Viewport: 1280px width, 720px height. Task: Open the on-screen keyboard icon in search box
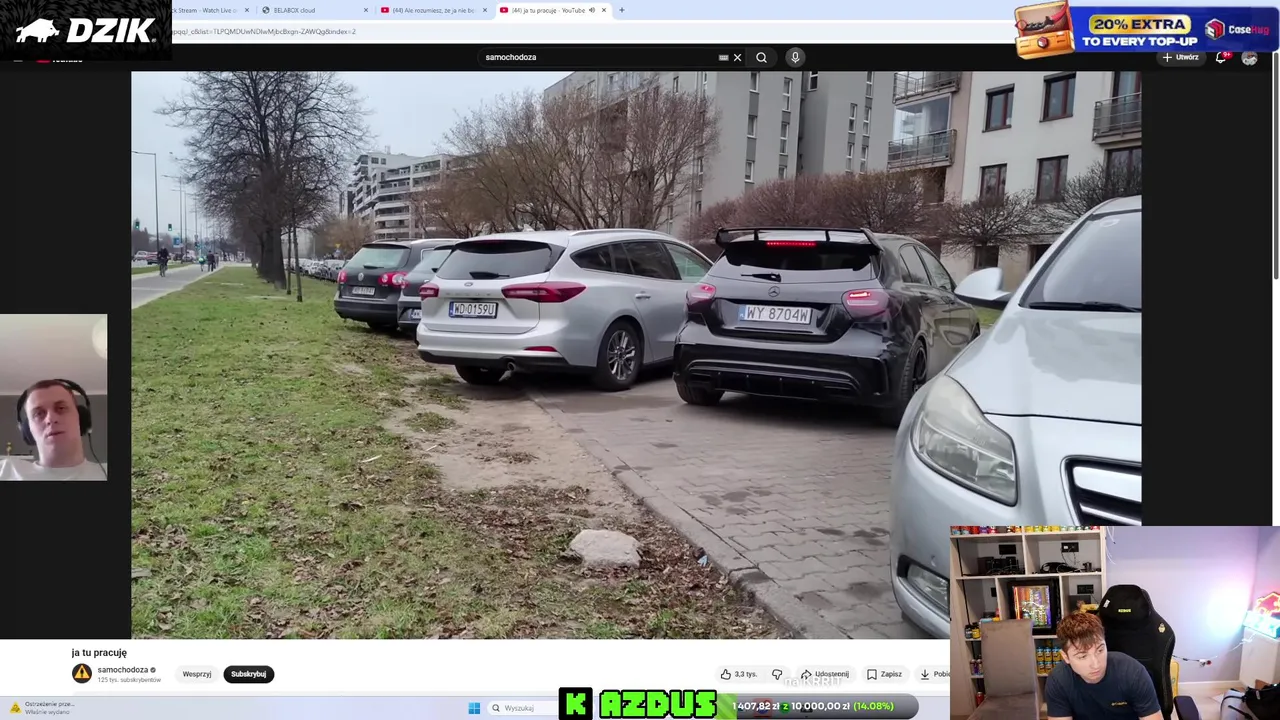pyautogui.click(x=723, y=57)
